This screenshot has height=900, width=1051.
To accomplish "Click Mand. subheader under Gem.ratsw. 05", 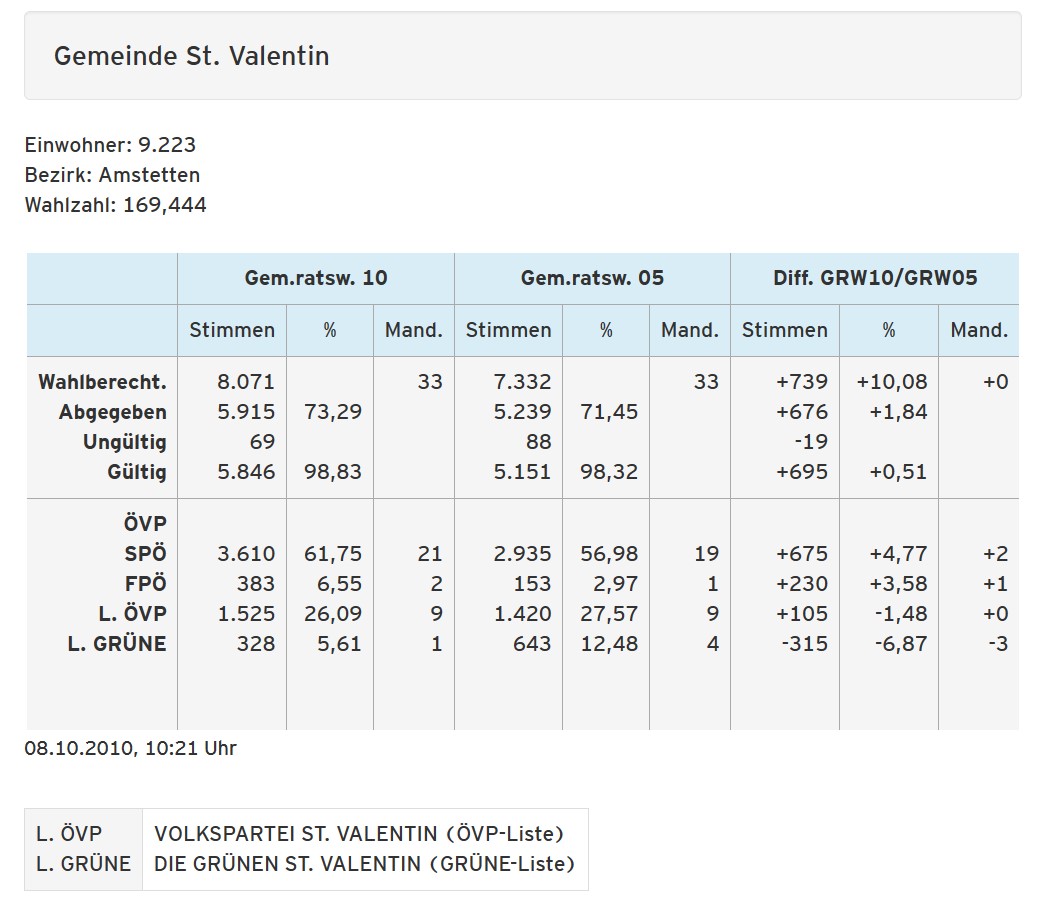I will (x=689, y=330).
